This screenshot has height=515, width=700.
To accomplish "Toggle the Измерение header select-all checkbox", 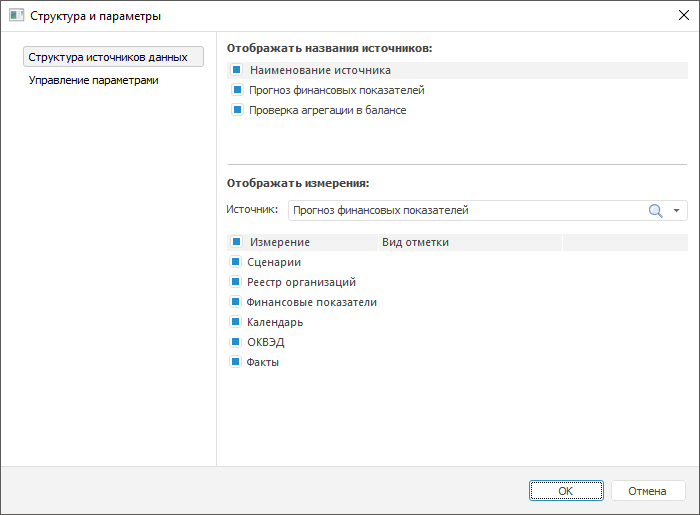I will [237, 242].
